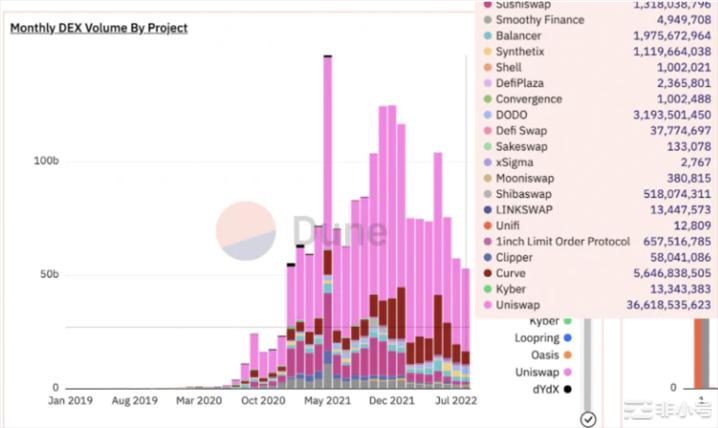Click the Dec 2021 x-axis label
The width and height of the screenshot is (718, 428).
click(390, 400)
